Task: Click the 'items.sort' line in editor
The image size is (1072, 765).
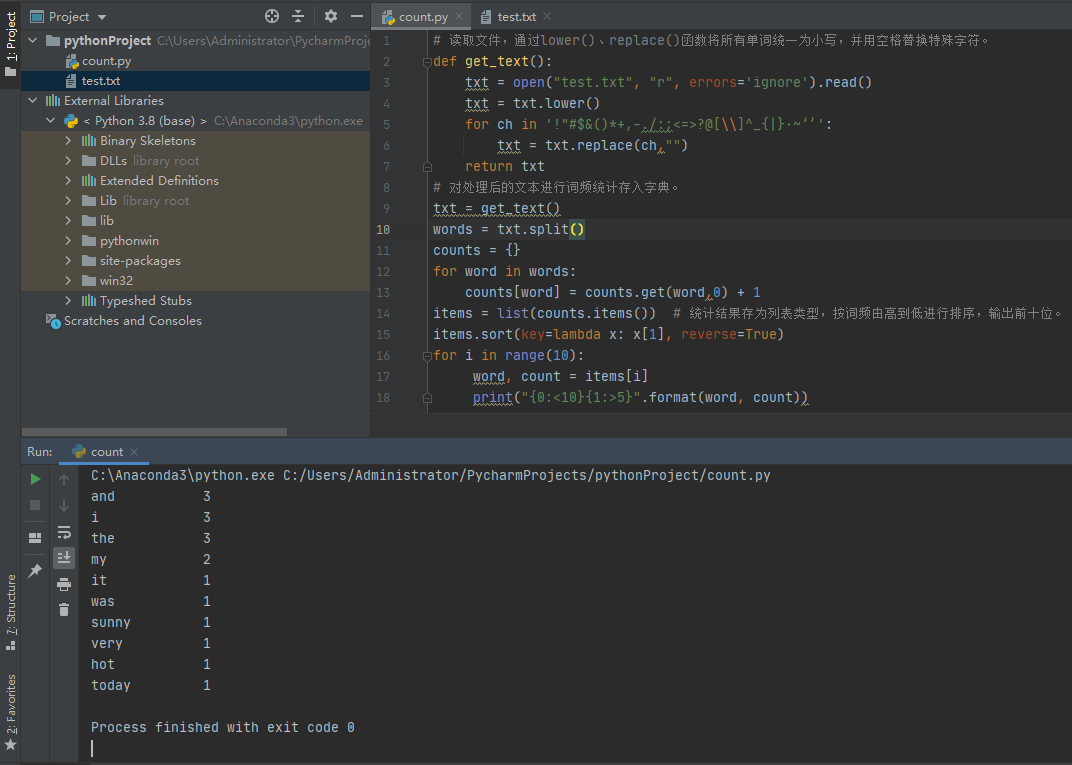Action: [608, 334]
